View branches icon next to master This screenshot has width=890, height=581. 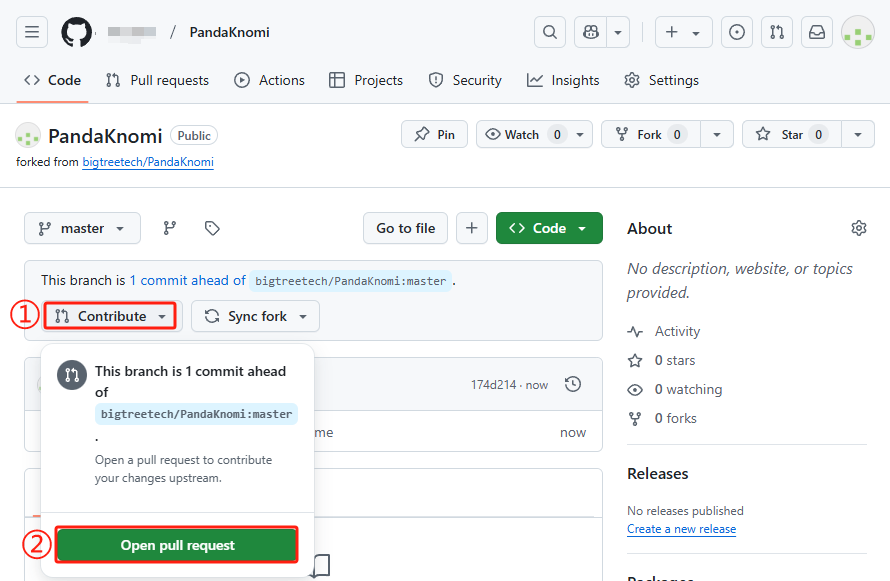tap(170, 228)
